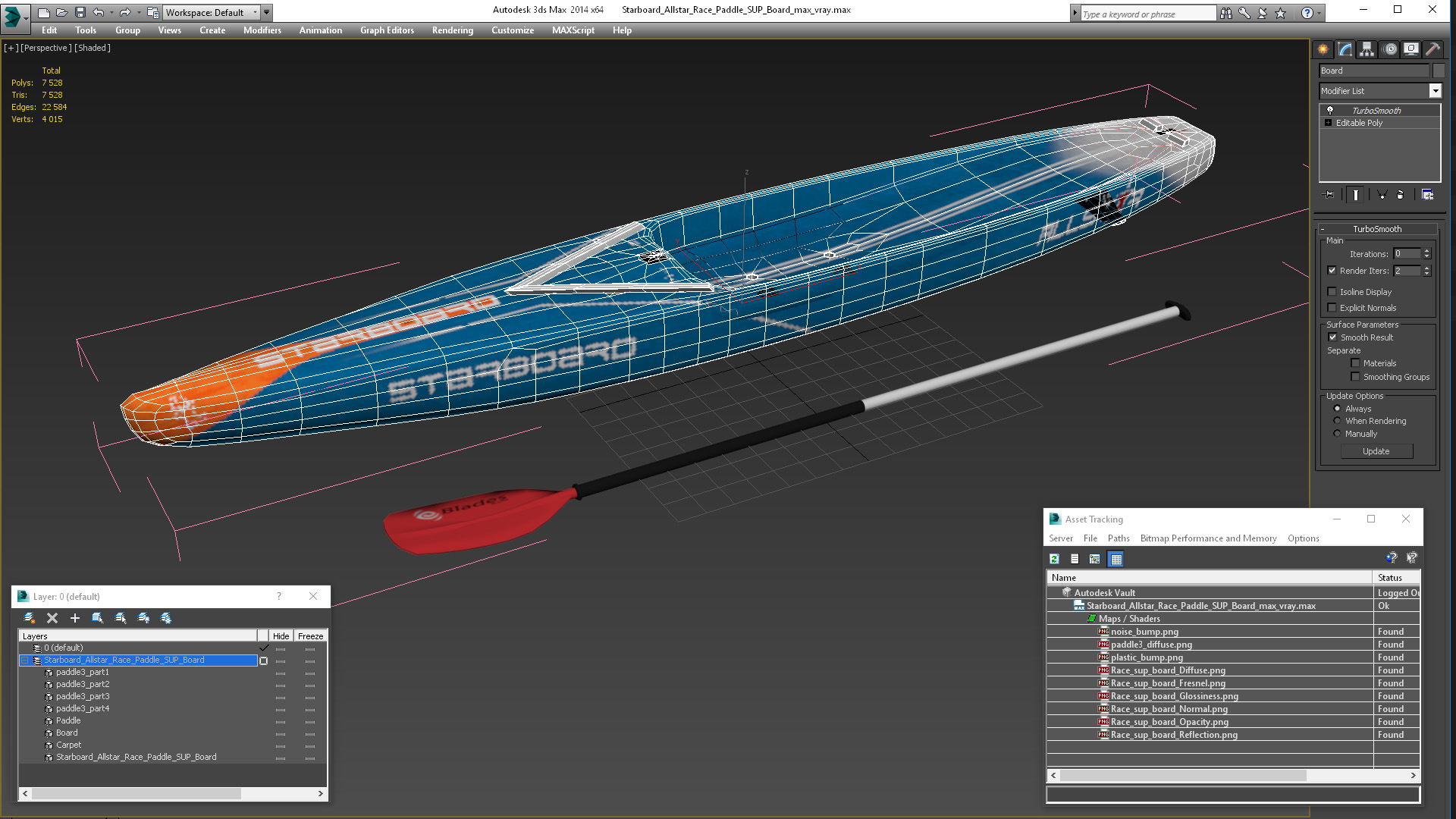Click the Redo arrow icon
This screenshot has width=1456, height=819.
[125, 12]
